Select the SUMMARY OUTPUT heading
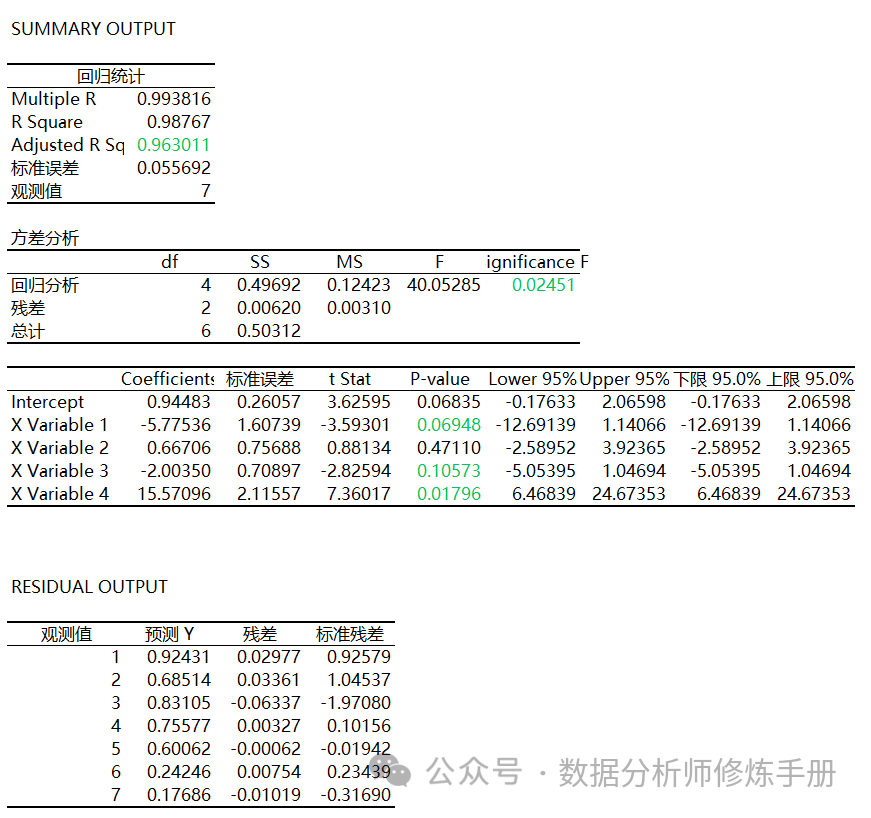This screenshot has height=818, width=871. tap(93, 29)
